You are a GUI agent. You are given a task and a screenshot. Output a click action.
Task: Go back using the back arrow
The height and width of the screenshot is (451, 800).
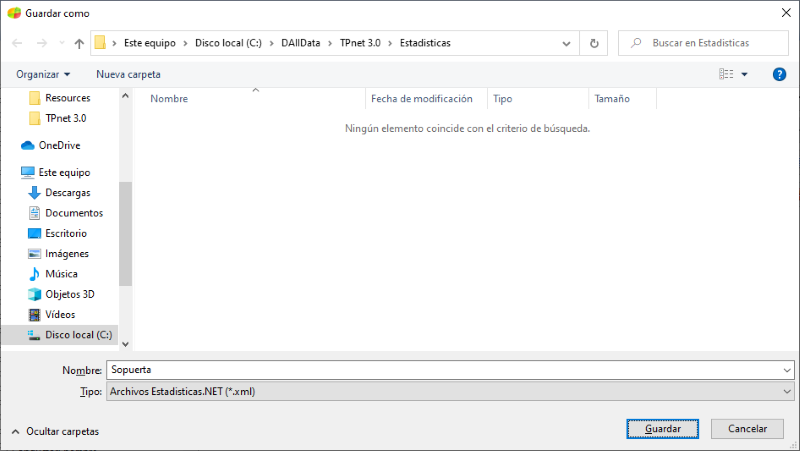17,43
